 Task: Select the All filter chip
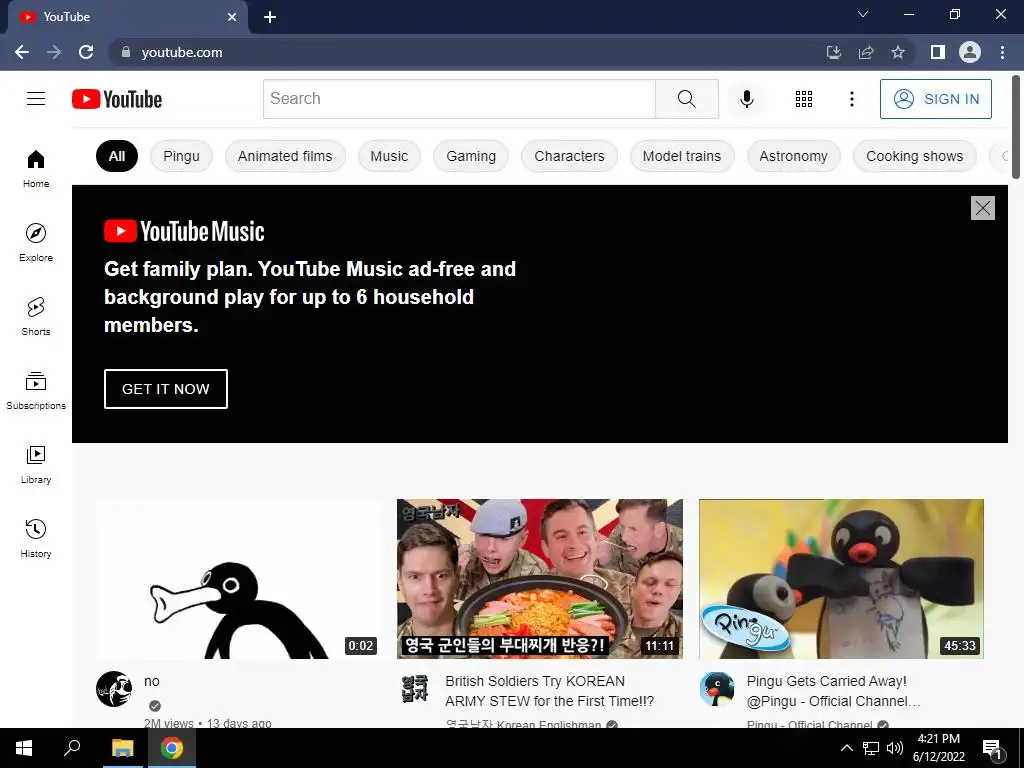(x=117, y=156)
